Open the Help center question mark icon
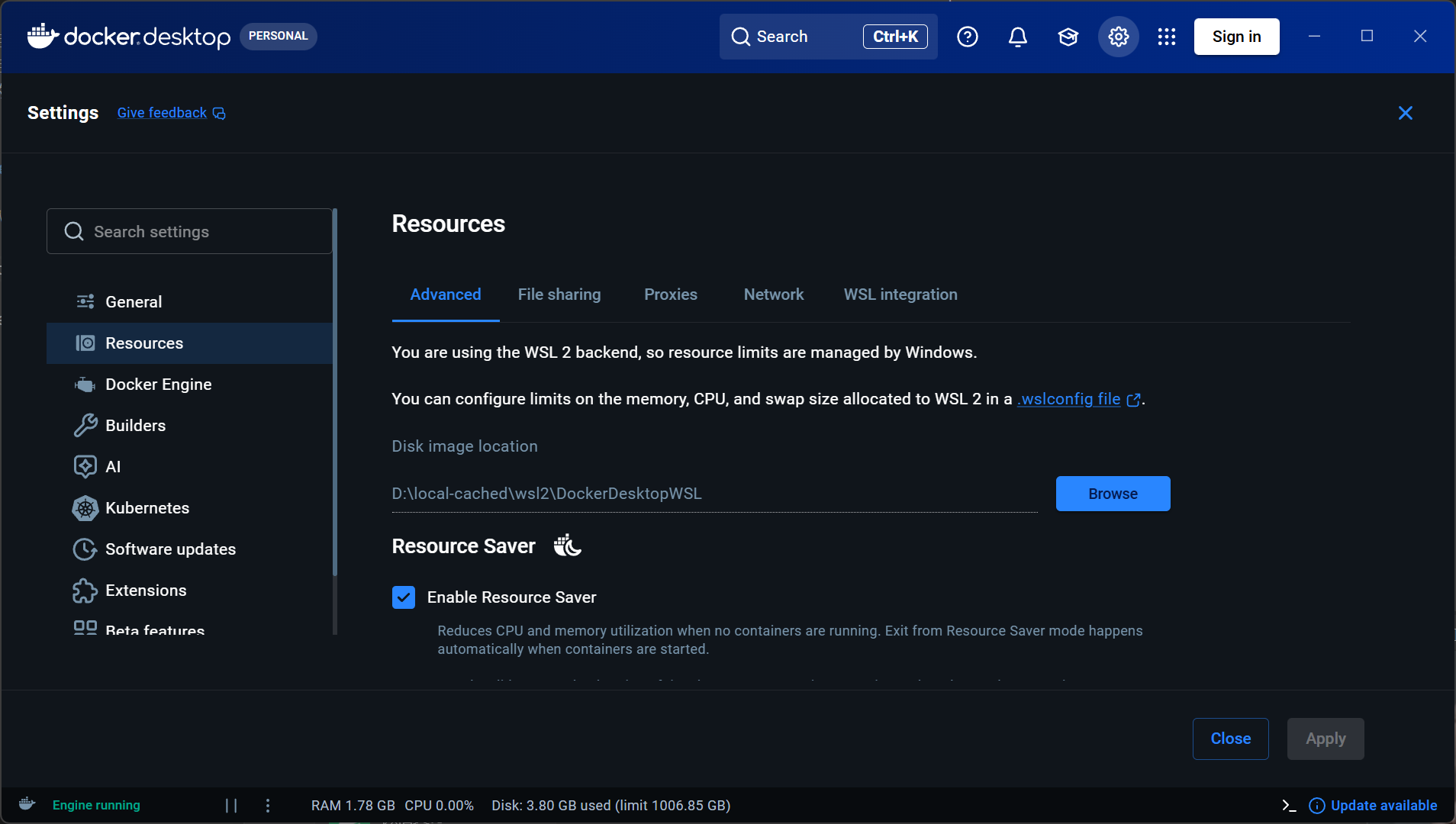Viewport: 1456px width, 824px height. (968, 37)
